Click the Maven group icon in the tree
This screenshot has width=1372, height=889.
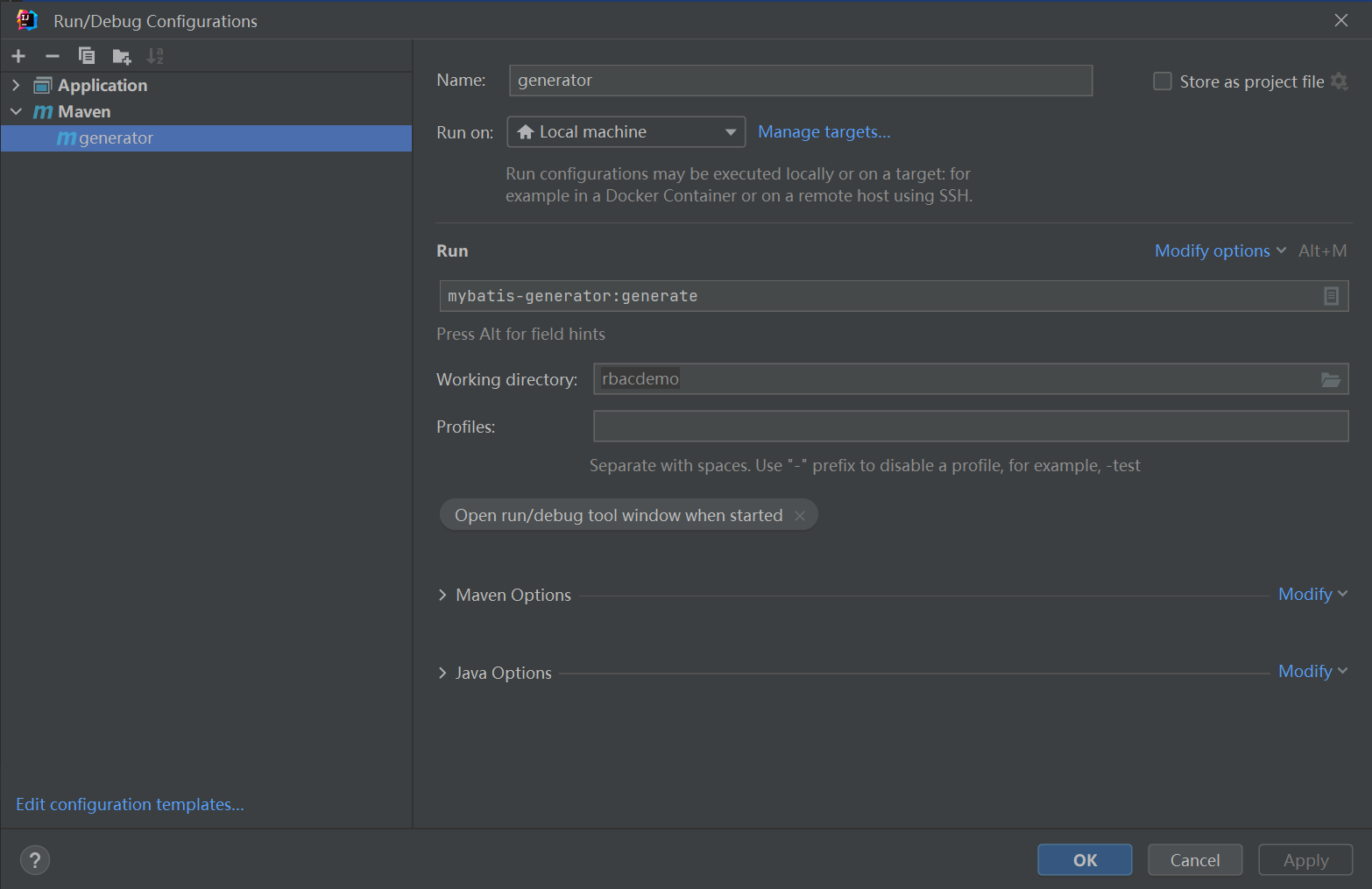tap(43, 111)
